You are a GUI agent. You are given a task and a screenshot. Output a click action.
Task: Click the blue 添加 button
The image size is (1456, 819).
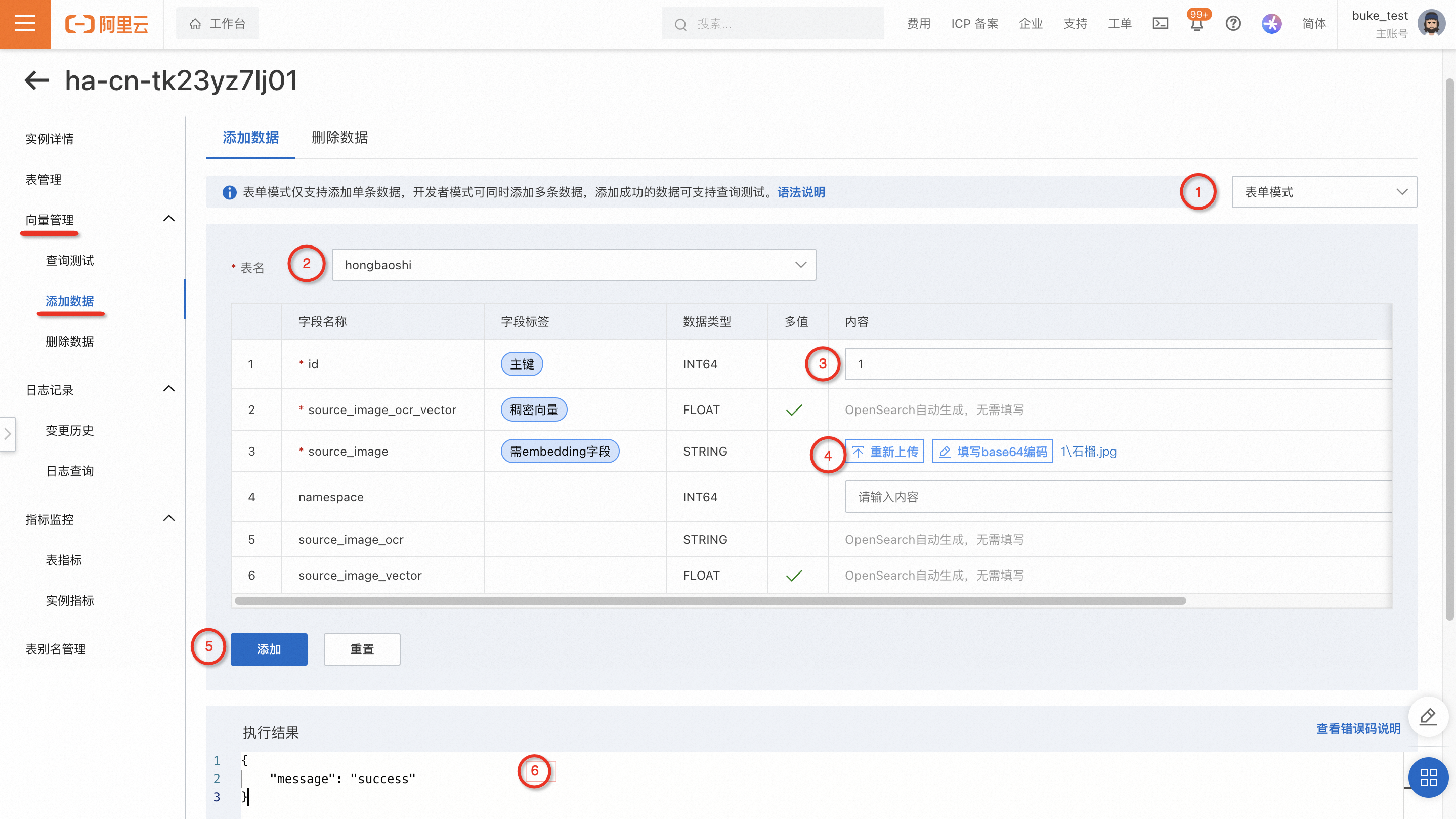tap(269, 649)
